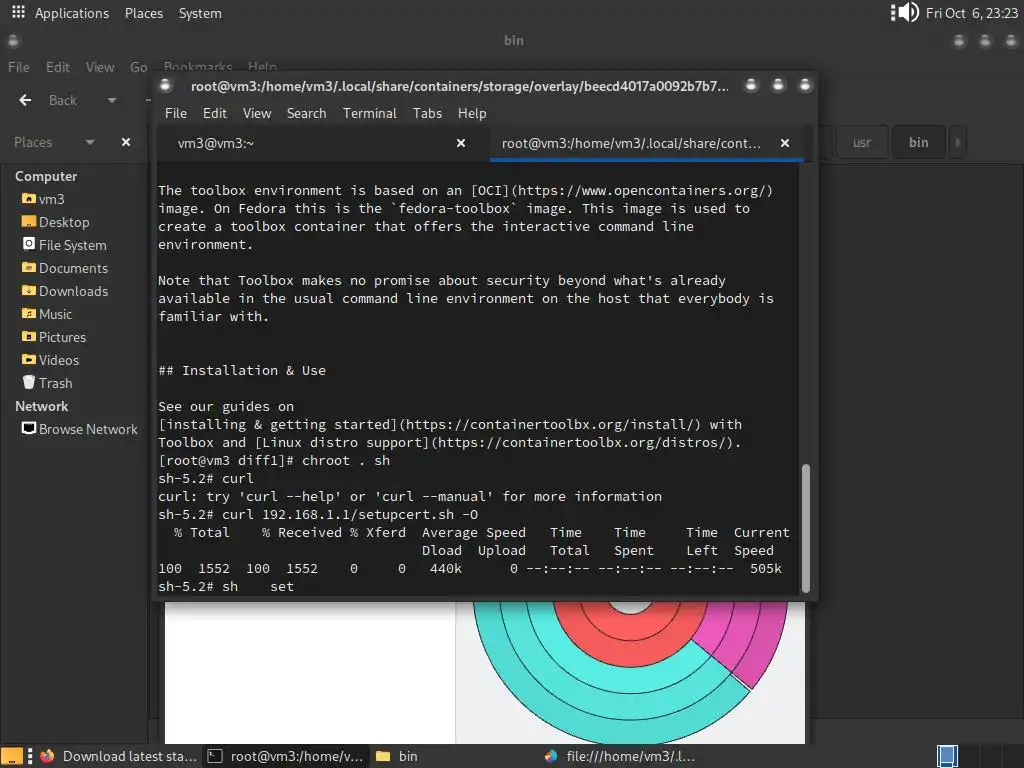Open the Back history dropdown arrow
Image resolution: width=1024 pixels, height=768 pixels.
112,100
